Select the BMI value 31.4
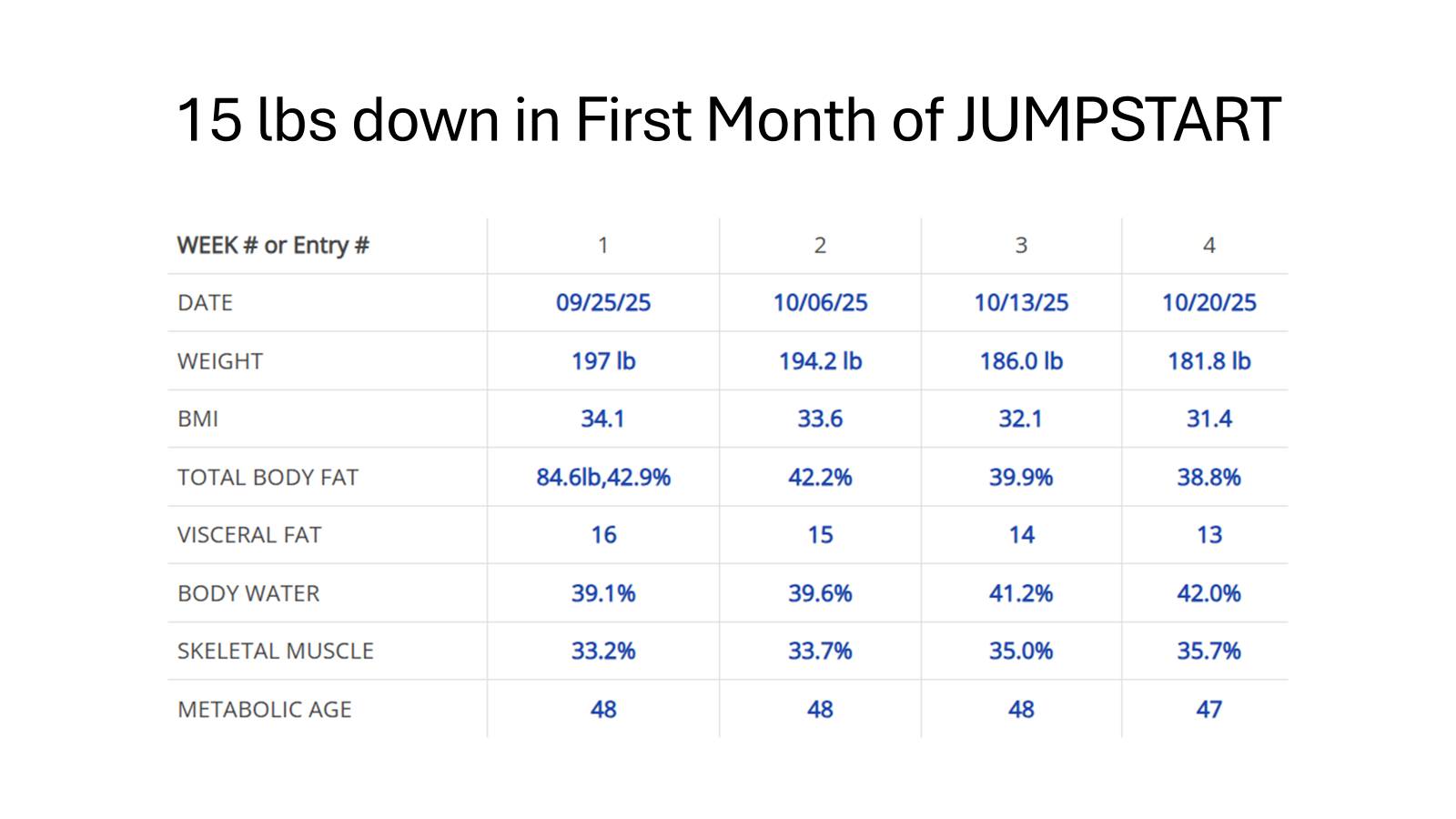 (x=1208, y=419)
